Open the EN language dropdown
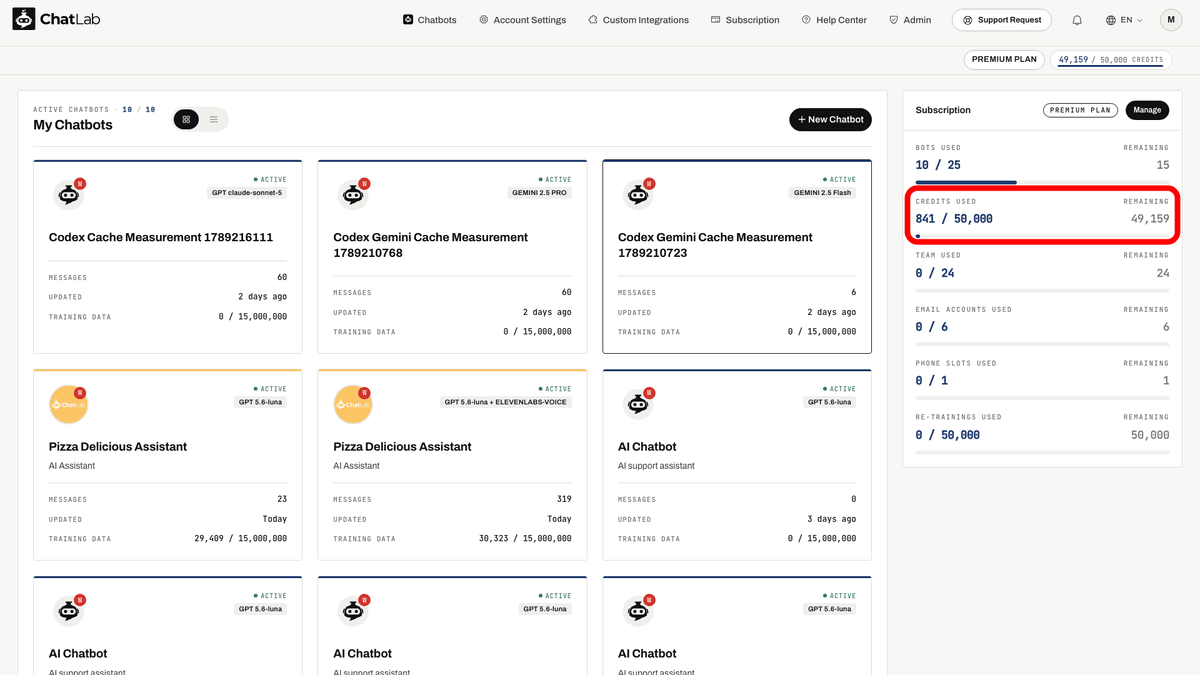The width and height of the screenshot is (1200, 675). (1124, 20)
